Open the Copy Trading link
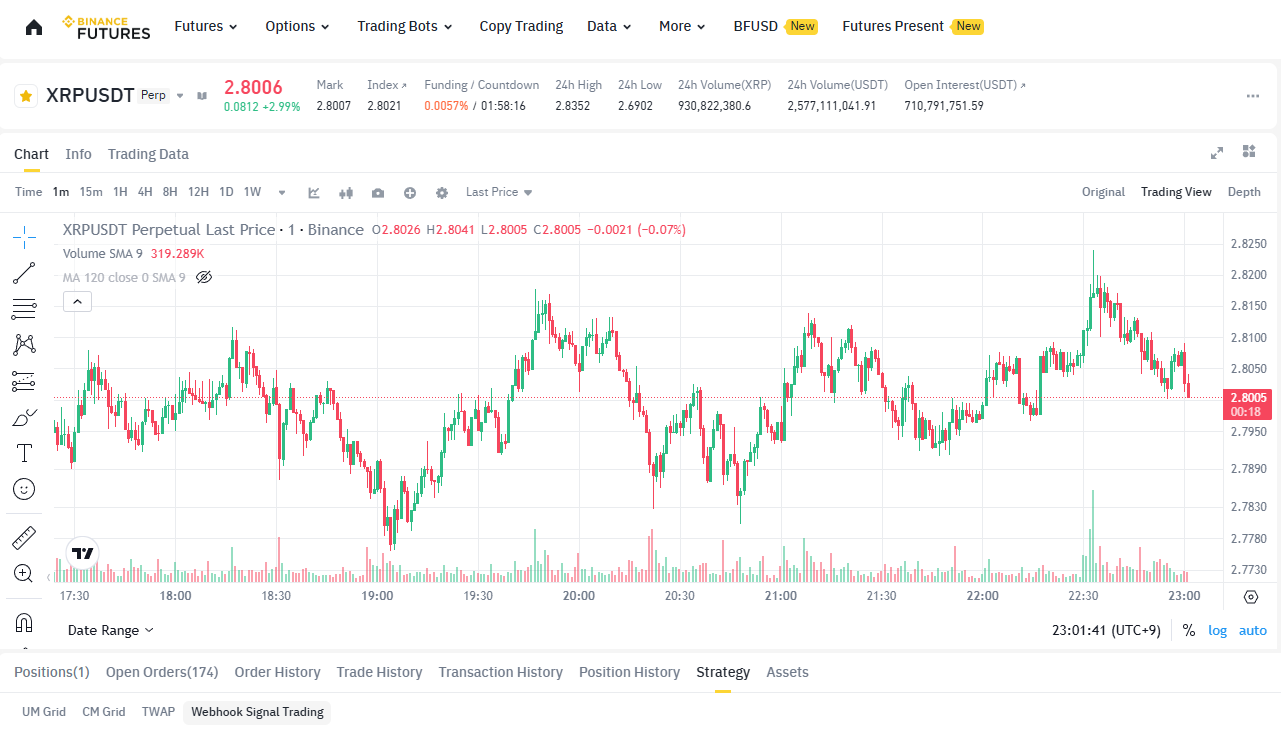The width and height of the screenshot is (1281, 729). click(x=521, y=26)
